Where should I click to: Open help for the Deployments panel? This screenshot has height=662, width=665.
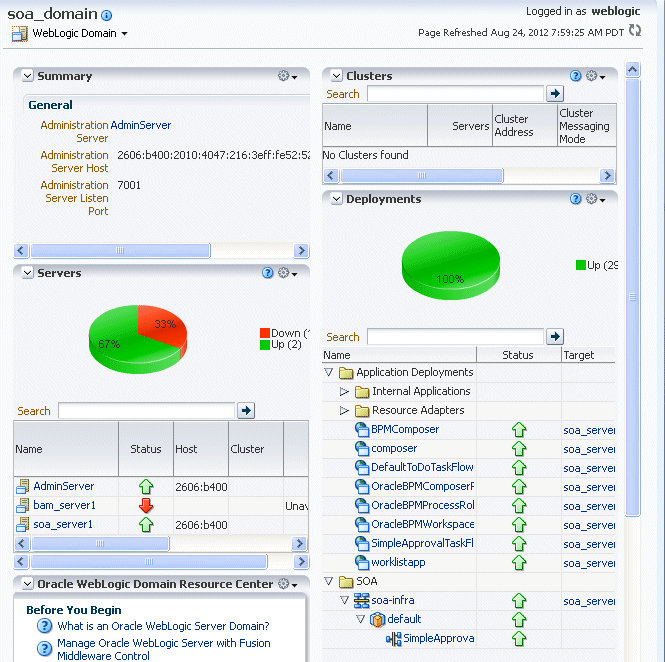point(575,199)
